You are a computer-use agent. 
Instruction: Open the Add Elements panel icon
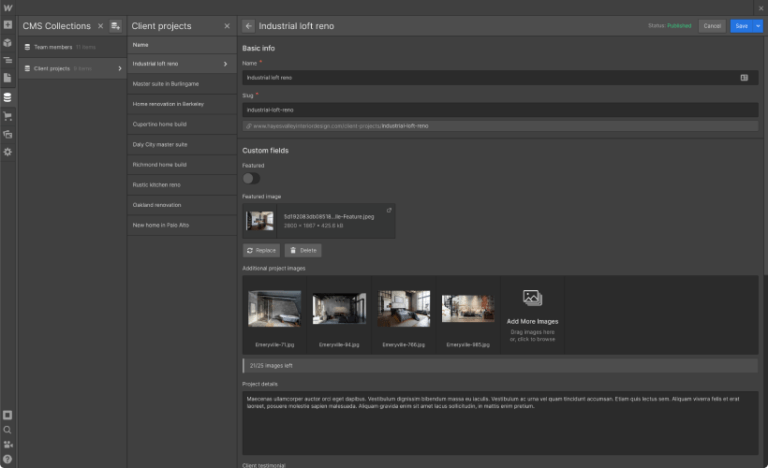click(8, 25)
